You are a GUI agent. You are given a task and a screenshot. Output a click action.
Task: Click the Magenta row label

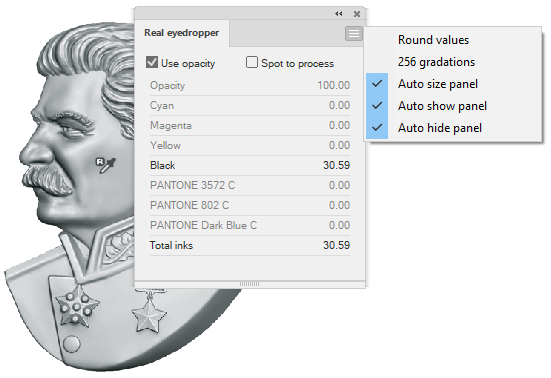coord(171,126)
